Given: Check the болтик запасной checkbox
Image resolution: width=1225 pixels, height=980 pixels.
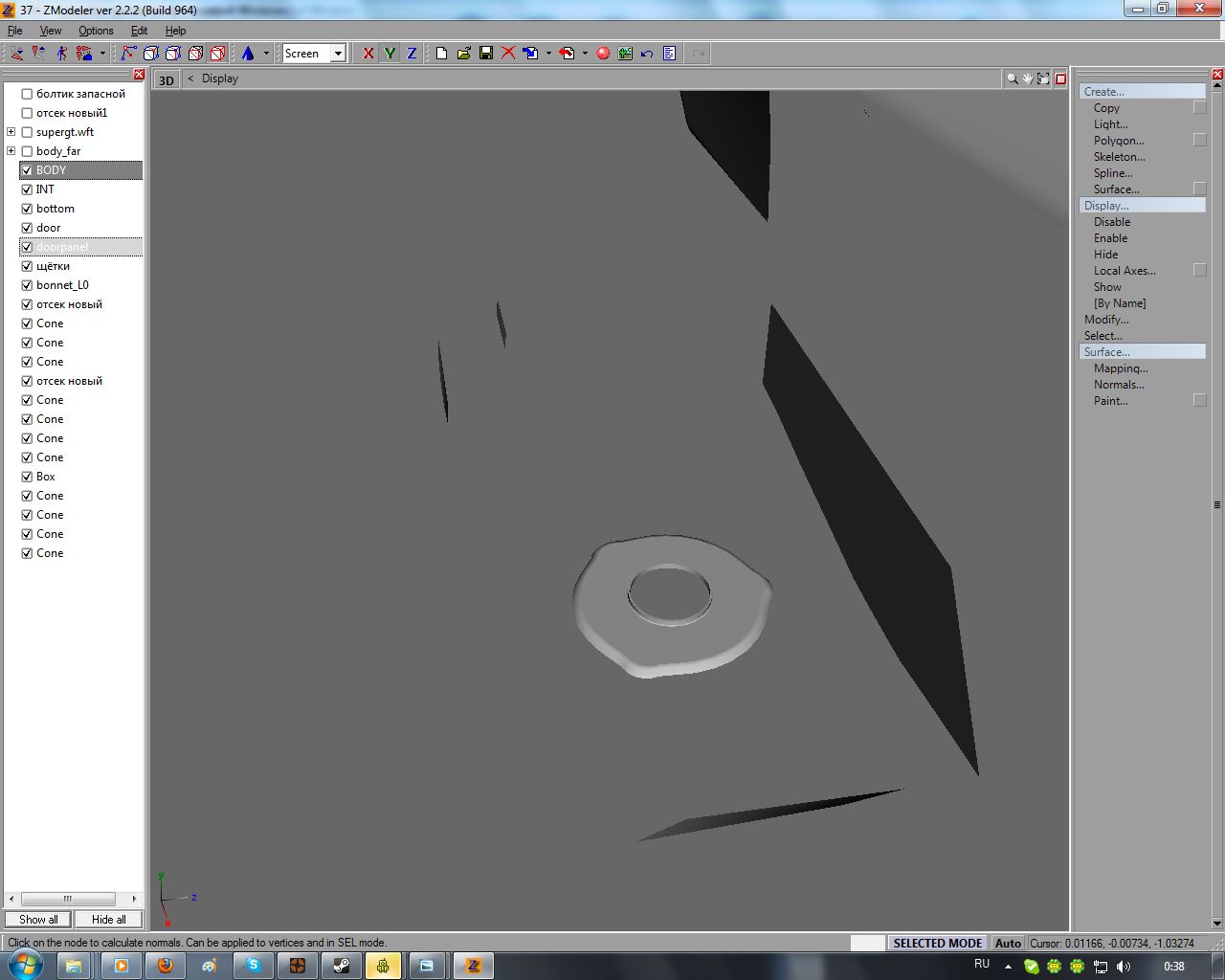Looking at the screenshot, I should click(27, 94).
